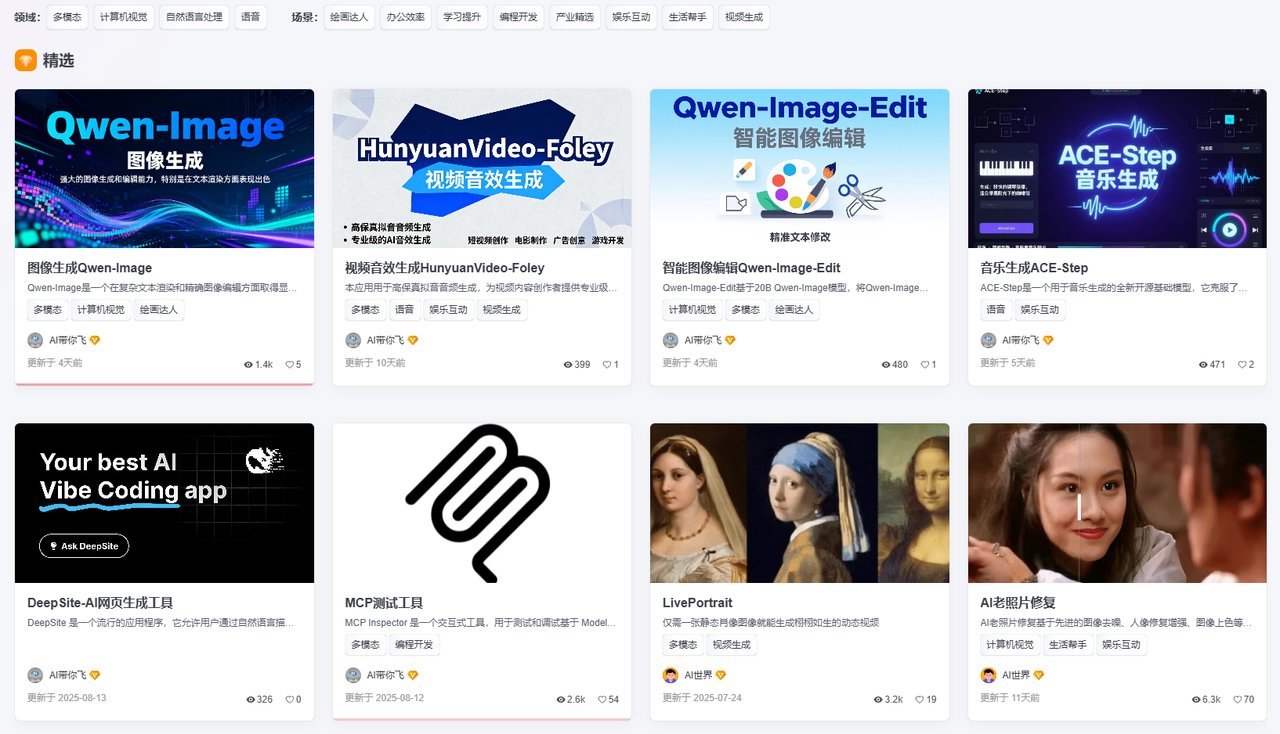Viewport: 1280px width, 734px height.
Task: Click 更新于 2025-08-13 text on DeepSite card
Action: pos(67,698)
